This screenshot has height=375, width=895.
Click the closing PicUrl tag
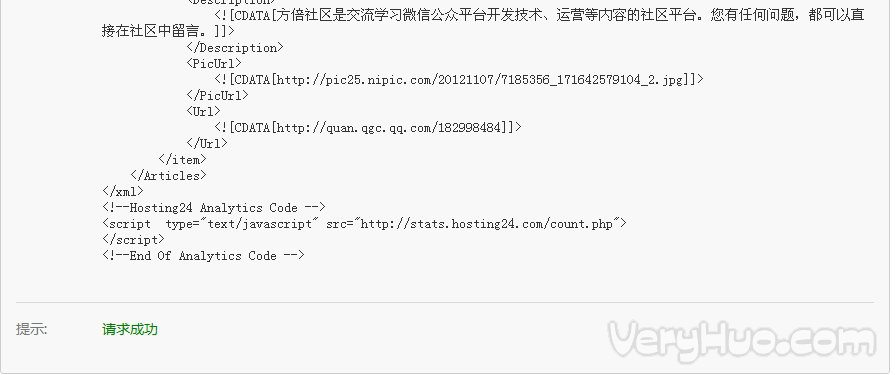[217, 95]
